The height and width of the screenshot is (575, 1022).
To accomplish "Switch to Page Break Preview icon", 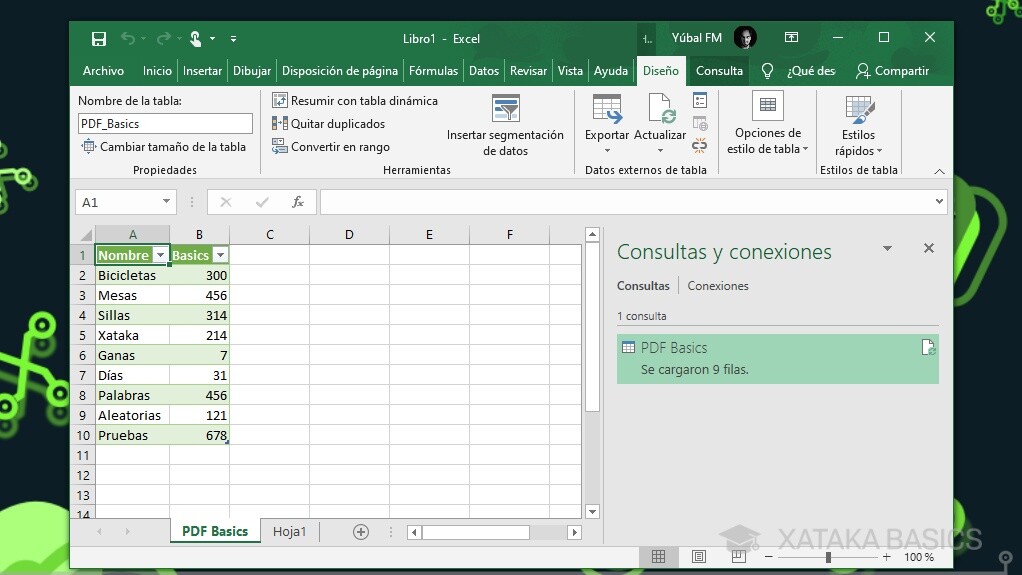I will click(x=738, y=556).
